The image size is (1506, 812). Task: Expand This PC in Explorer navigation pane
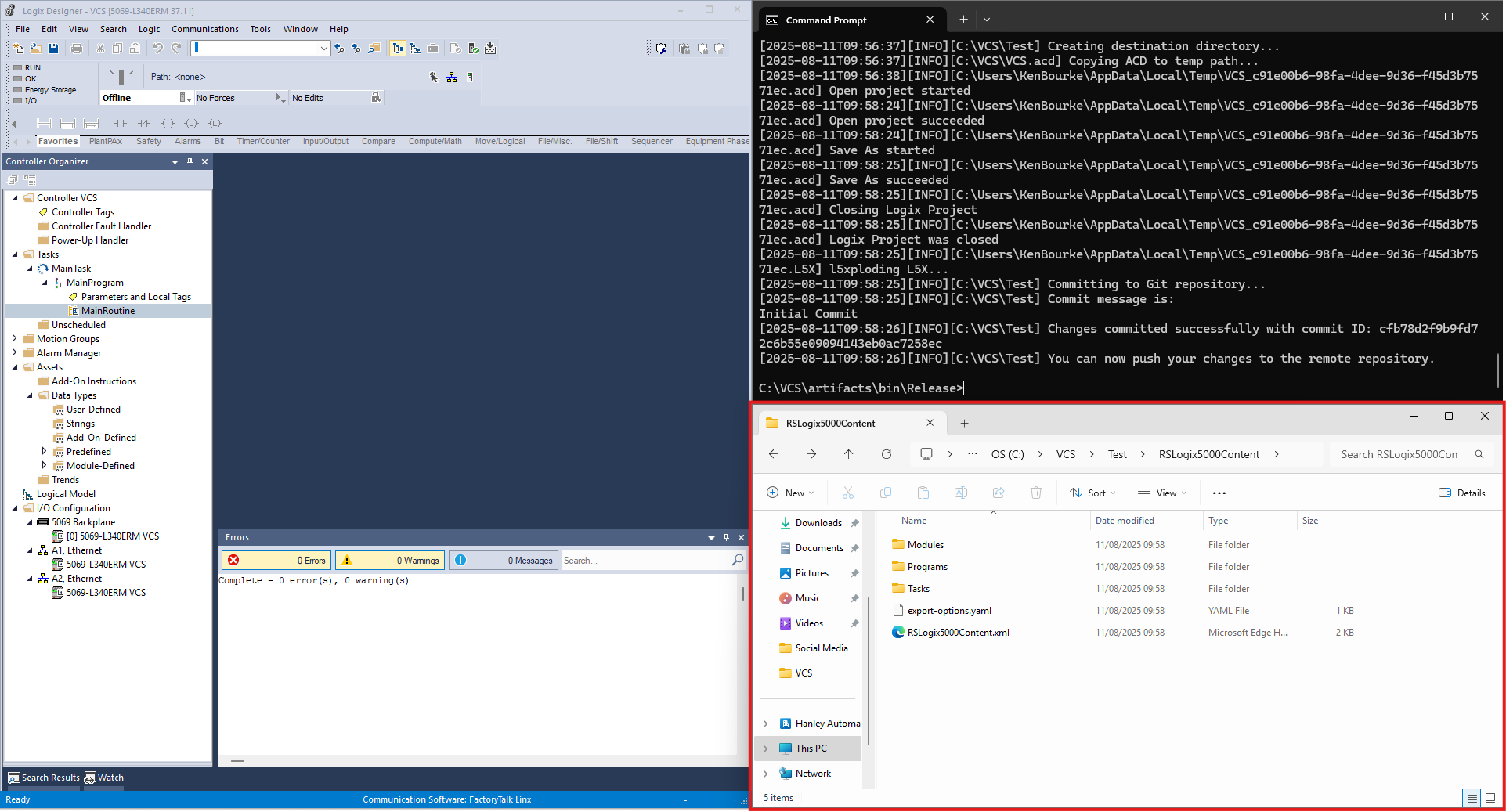[x=766, y=749]
